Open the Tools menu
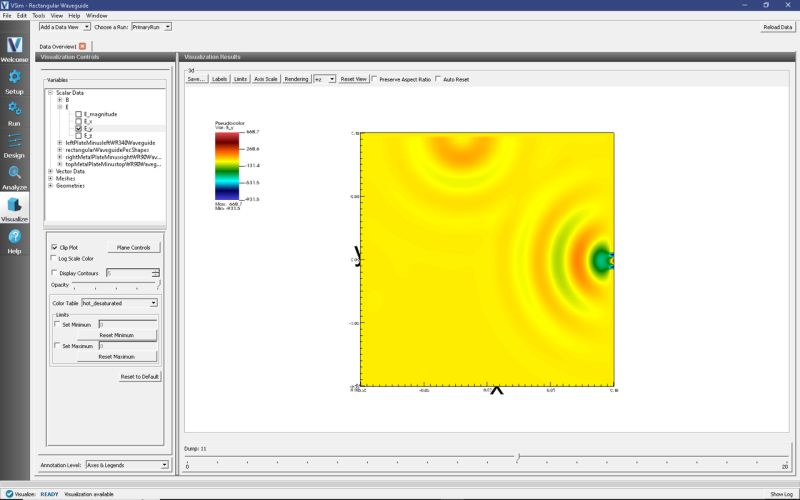Image resolution: width=800 pixels, height=500 pixels. point(39,16)
